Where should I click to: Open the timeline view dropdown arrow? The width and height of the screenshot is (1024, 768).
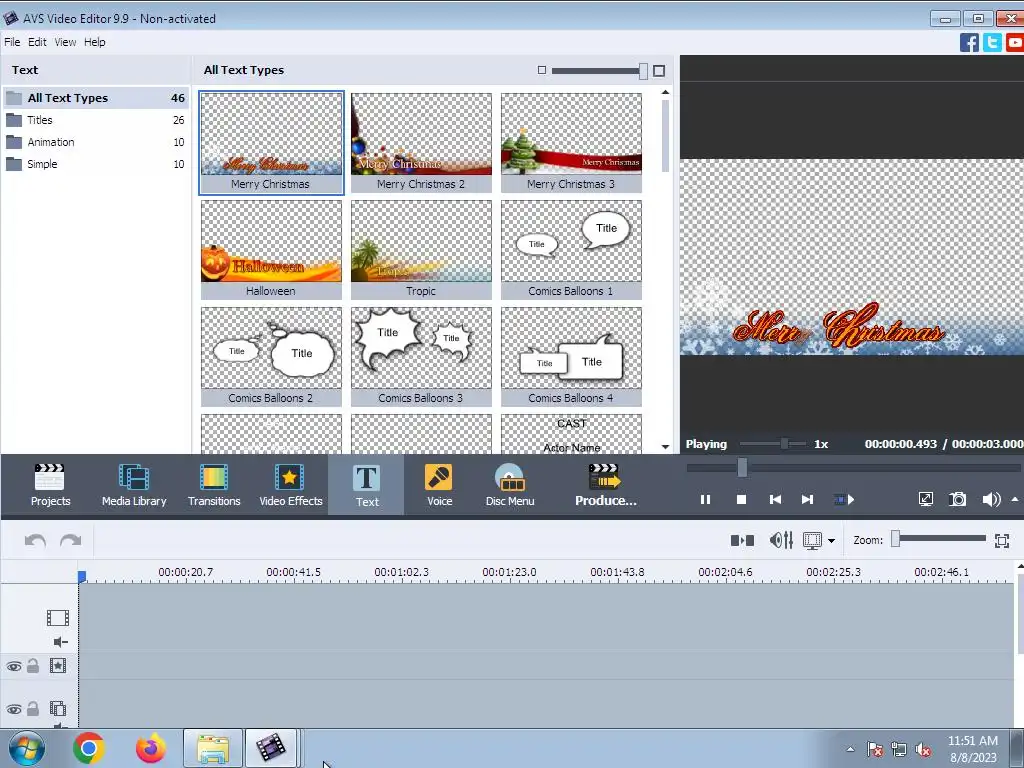click(831, 541)
